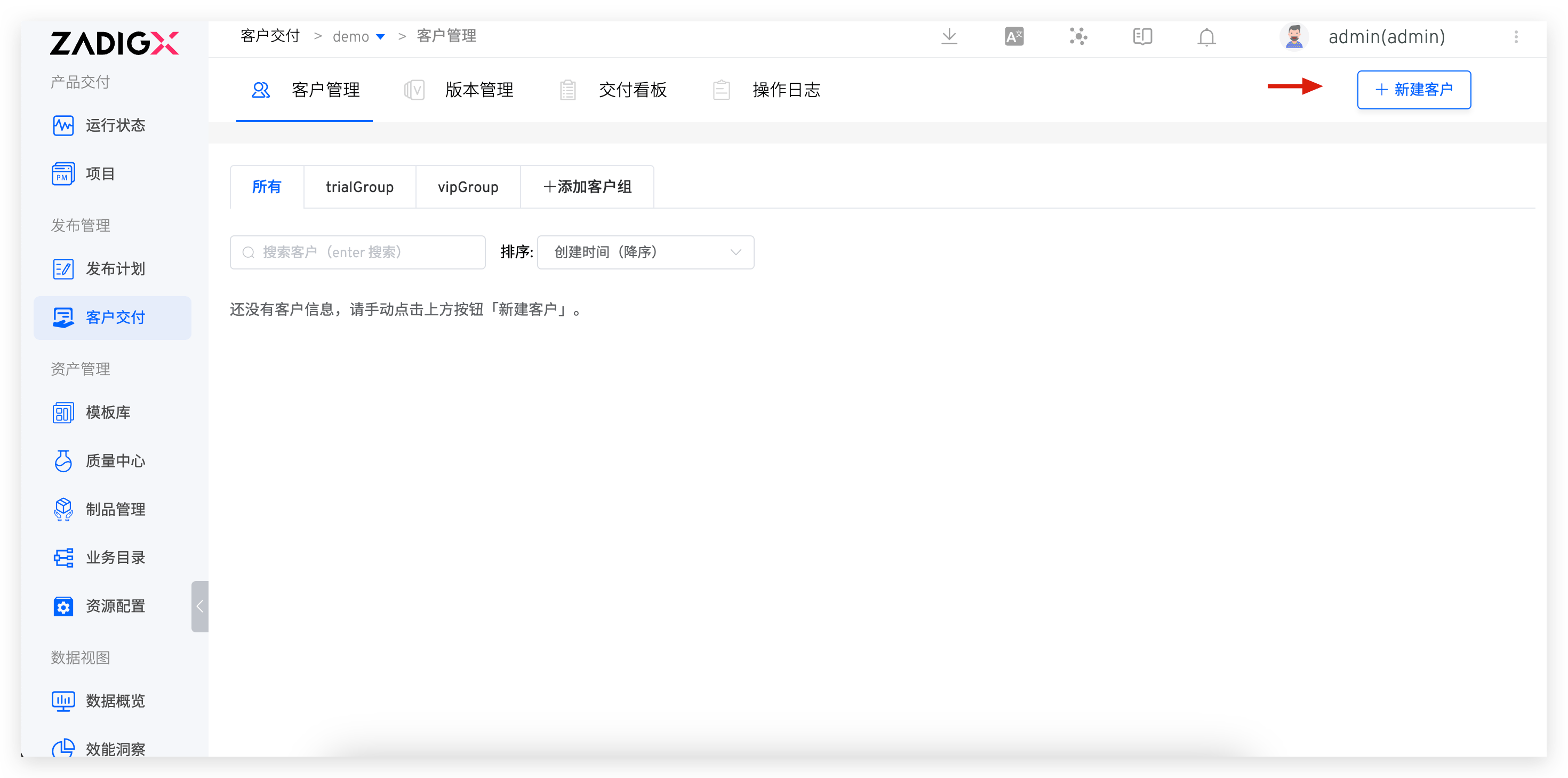Go to 质量中心 sidebar item
This screenshot has width=1568, height=778.
click(115, 461)
